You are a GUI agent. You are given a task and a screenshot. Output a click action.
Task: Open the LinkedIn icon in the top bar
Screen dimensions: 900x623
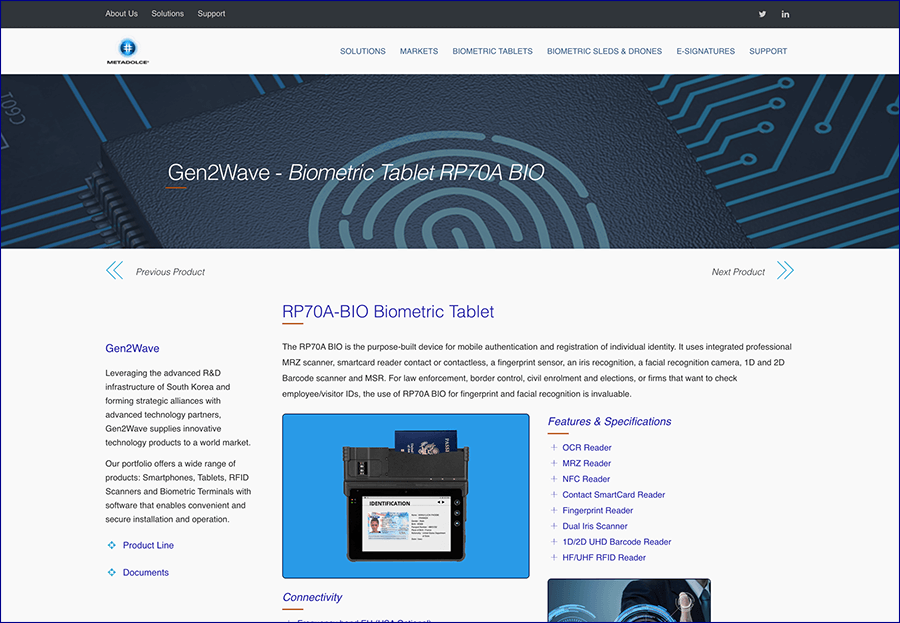click(x=785, y=14)
